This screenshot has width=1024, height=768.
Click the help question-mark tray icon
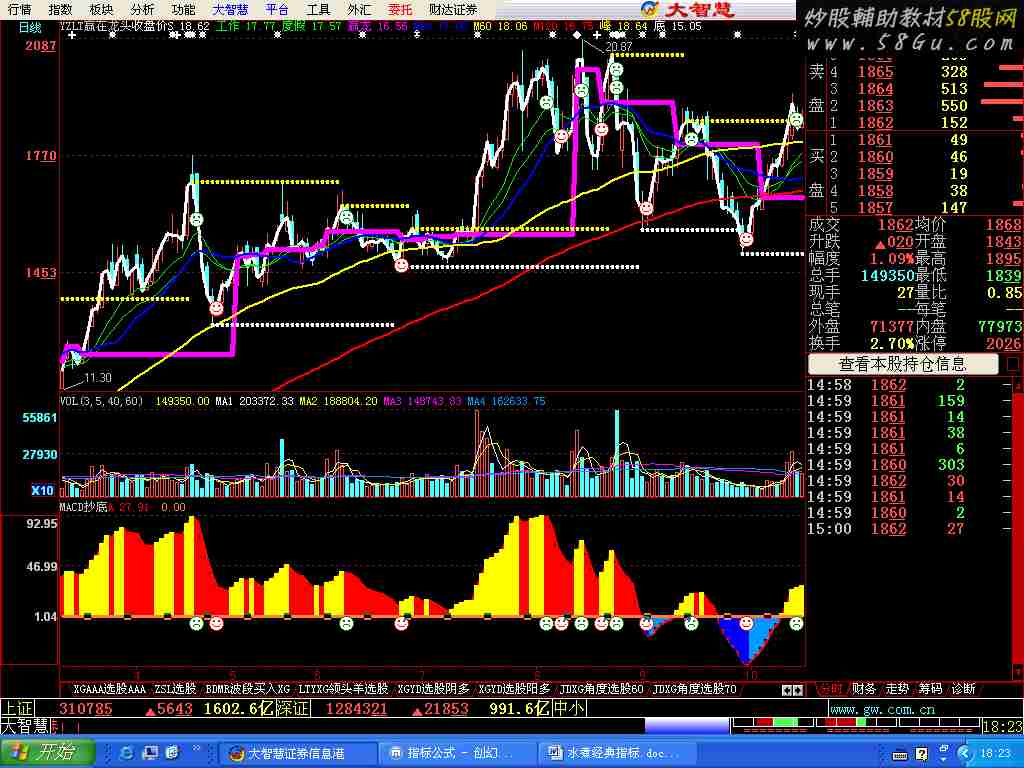(921, 754)
